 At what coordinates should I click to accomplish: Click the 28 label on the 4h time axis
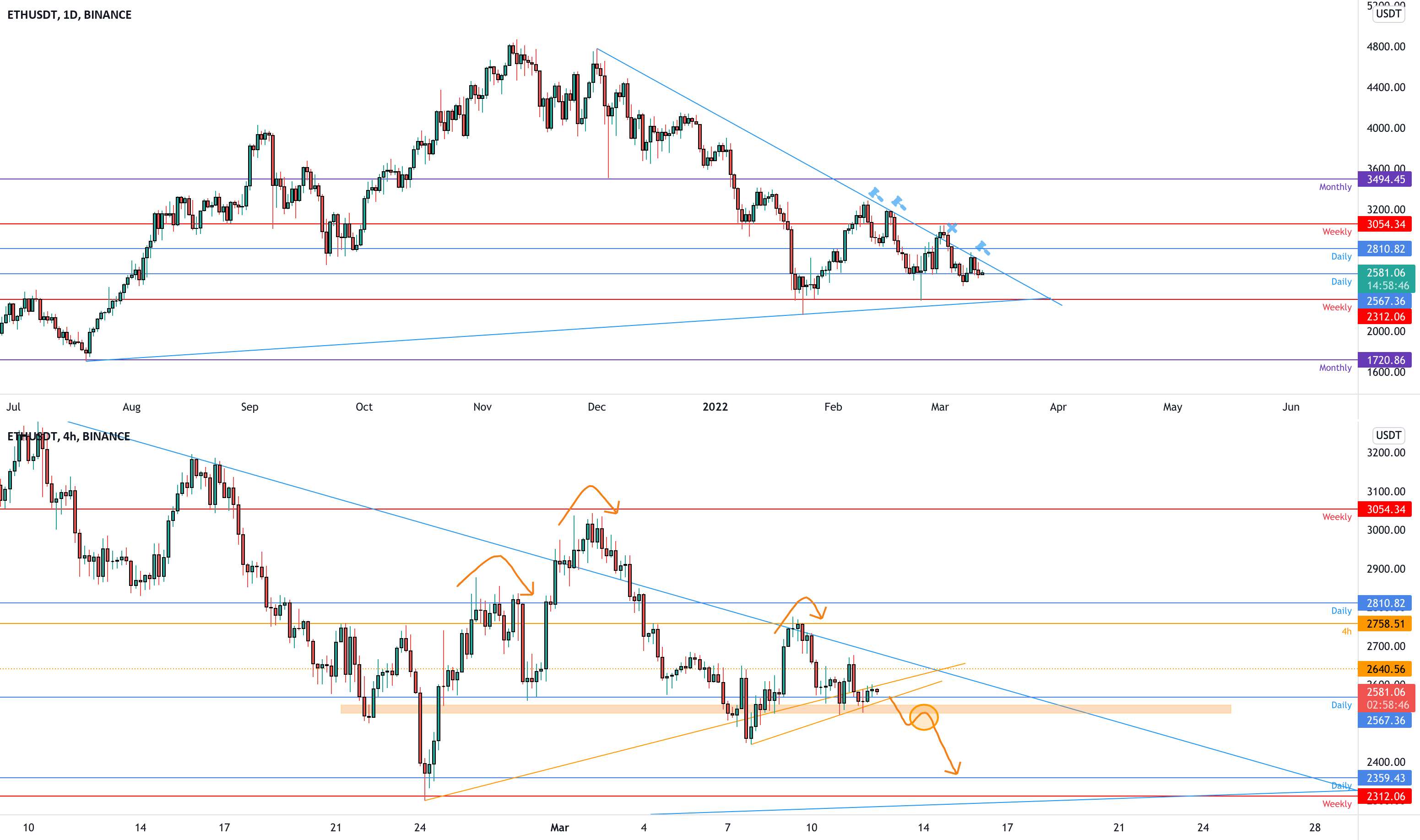pyautogui.click(x=1314, y=828)
